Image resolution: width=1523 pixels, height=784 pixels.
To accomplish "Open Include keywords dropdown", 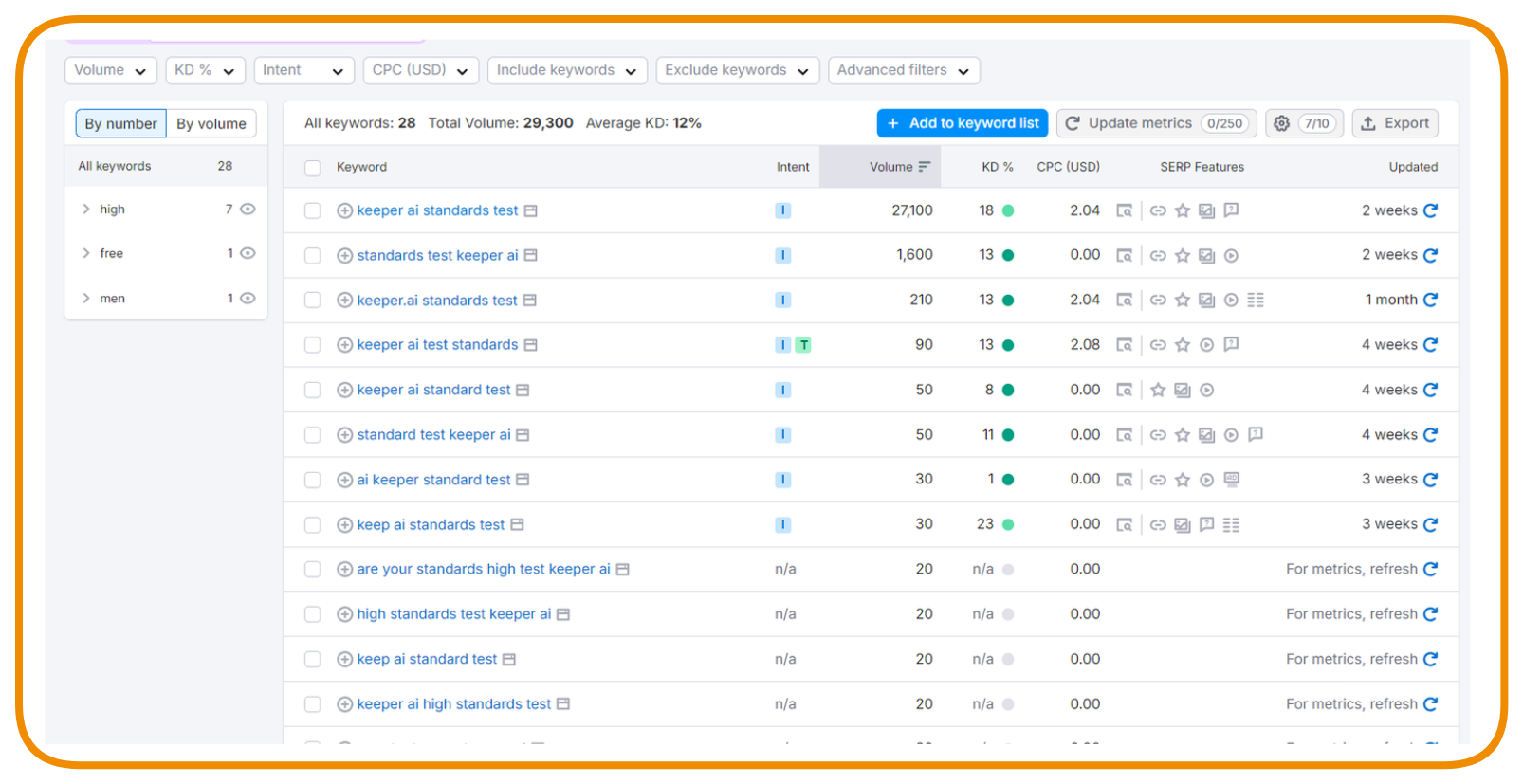I will [x=567, y=70].
